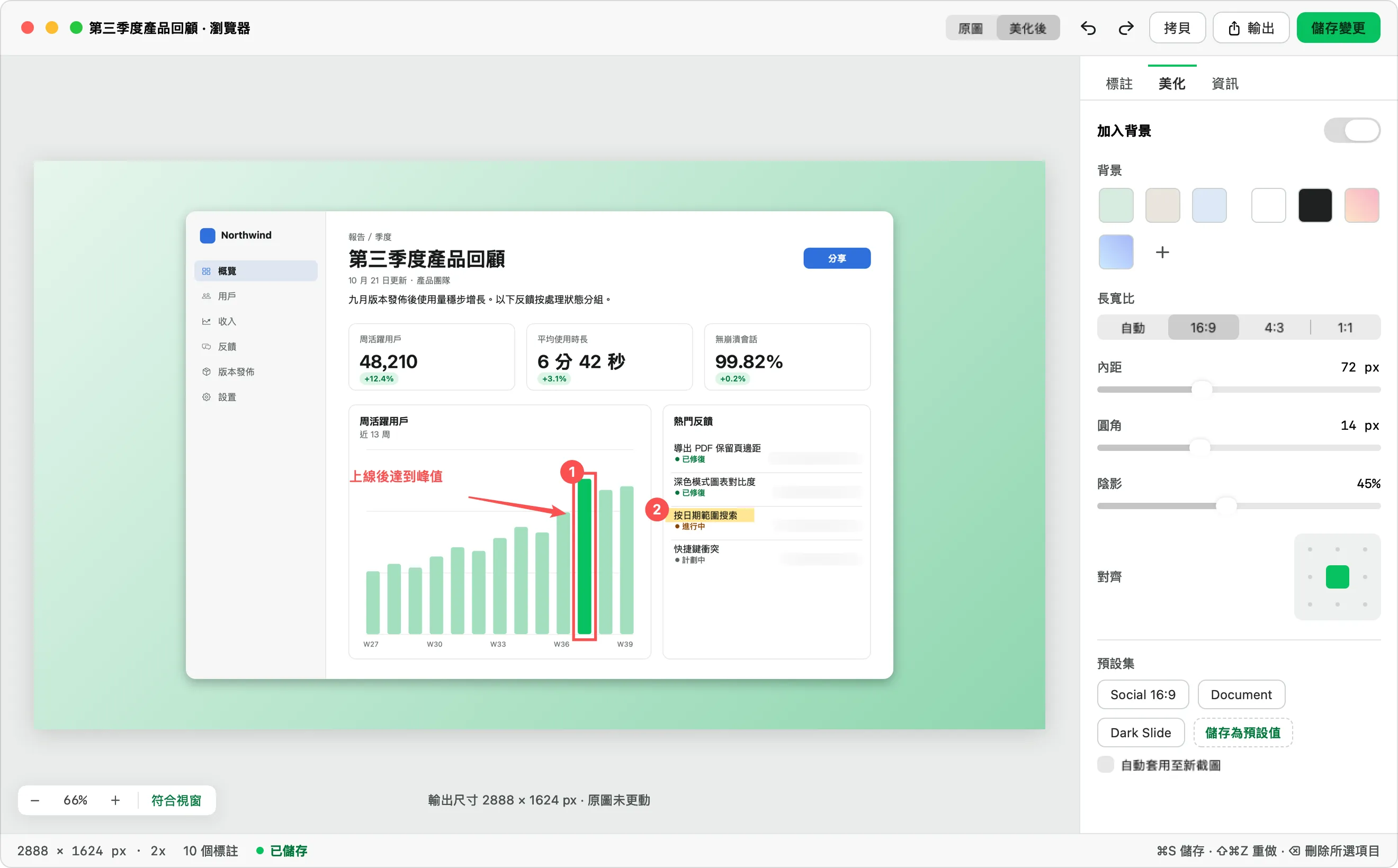The height and width of the screenshot is (868, 1398).
Task: Set aspect ratio to 自動
Action: (1133, 328)
